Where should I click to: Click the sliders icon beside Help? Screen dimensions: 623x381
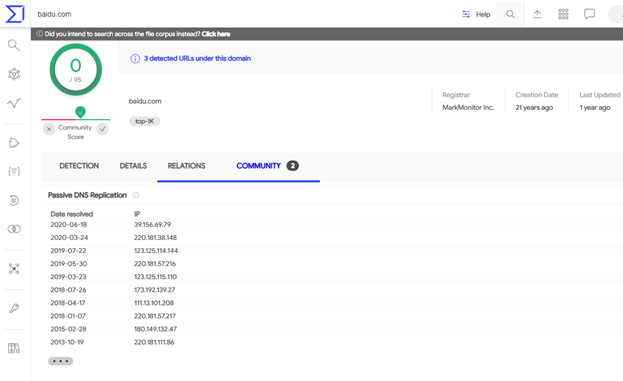coord(466,14)
